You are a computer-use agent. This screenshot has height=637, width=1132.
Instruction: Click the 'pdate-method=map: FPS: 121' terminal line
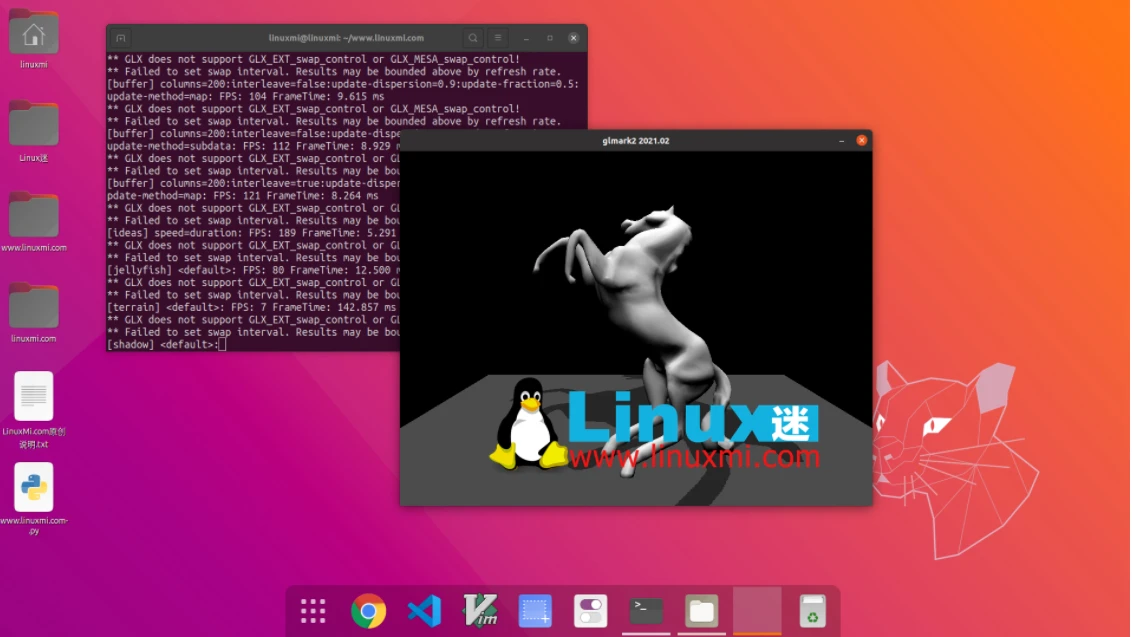(243, 196)
